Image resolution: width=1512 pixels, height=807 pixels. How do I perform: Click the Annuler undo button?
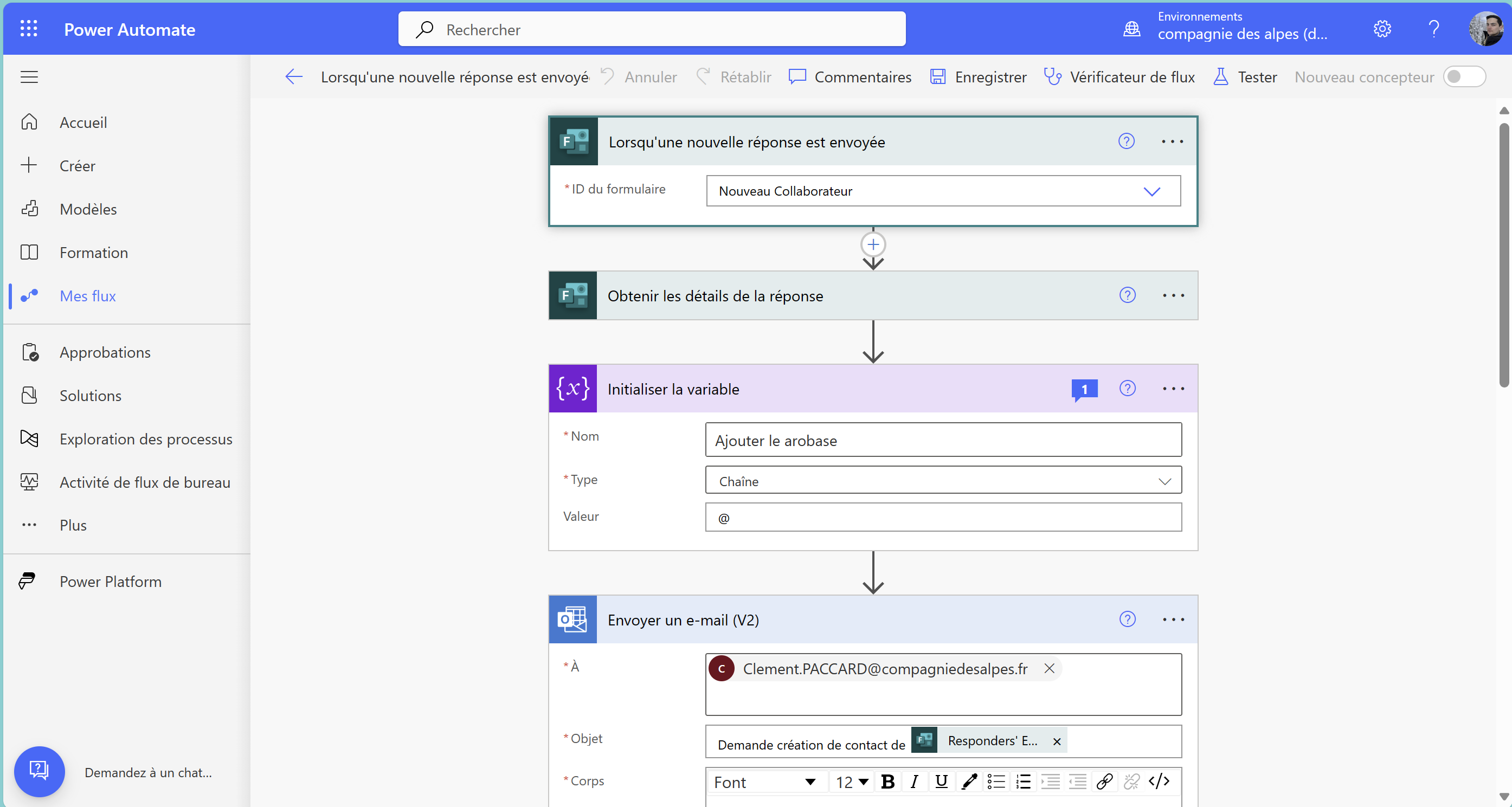click(x=639, y=77)
